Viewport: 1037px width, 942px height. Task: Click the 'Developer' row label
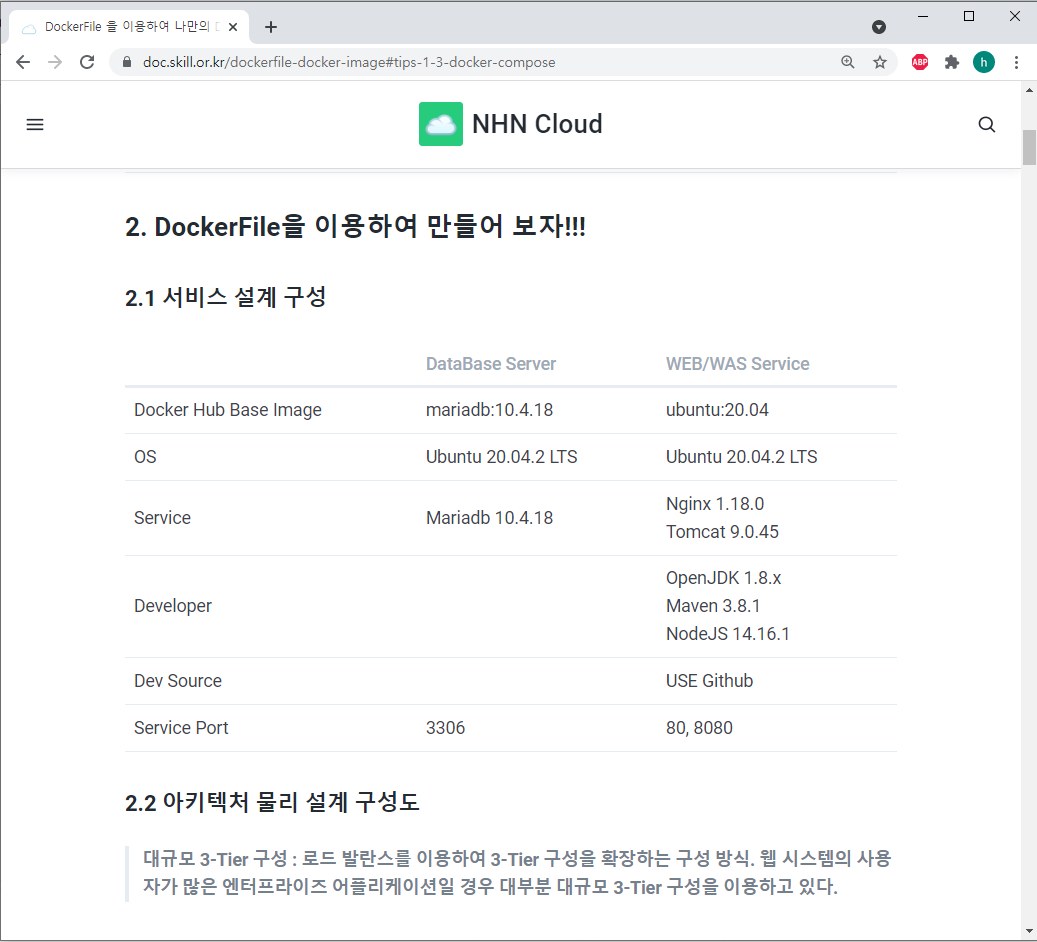(x=173, y=606)
